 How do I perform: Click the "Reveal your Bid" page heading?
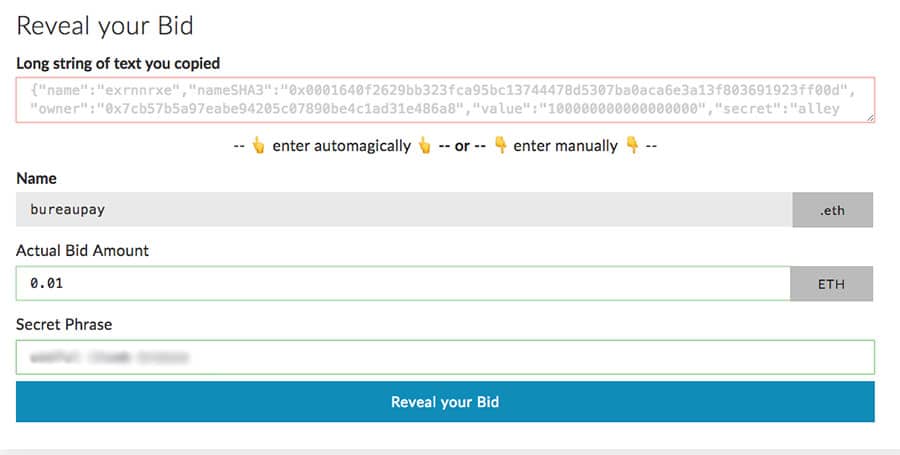[x=105, y=26]
